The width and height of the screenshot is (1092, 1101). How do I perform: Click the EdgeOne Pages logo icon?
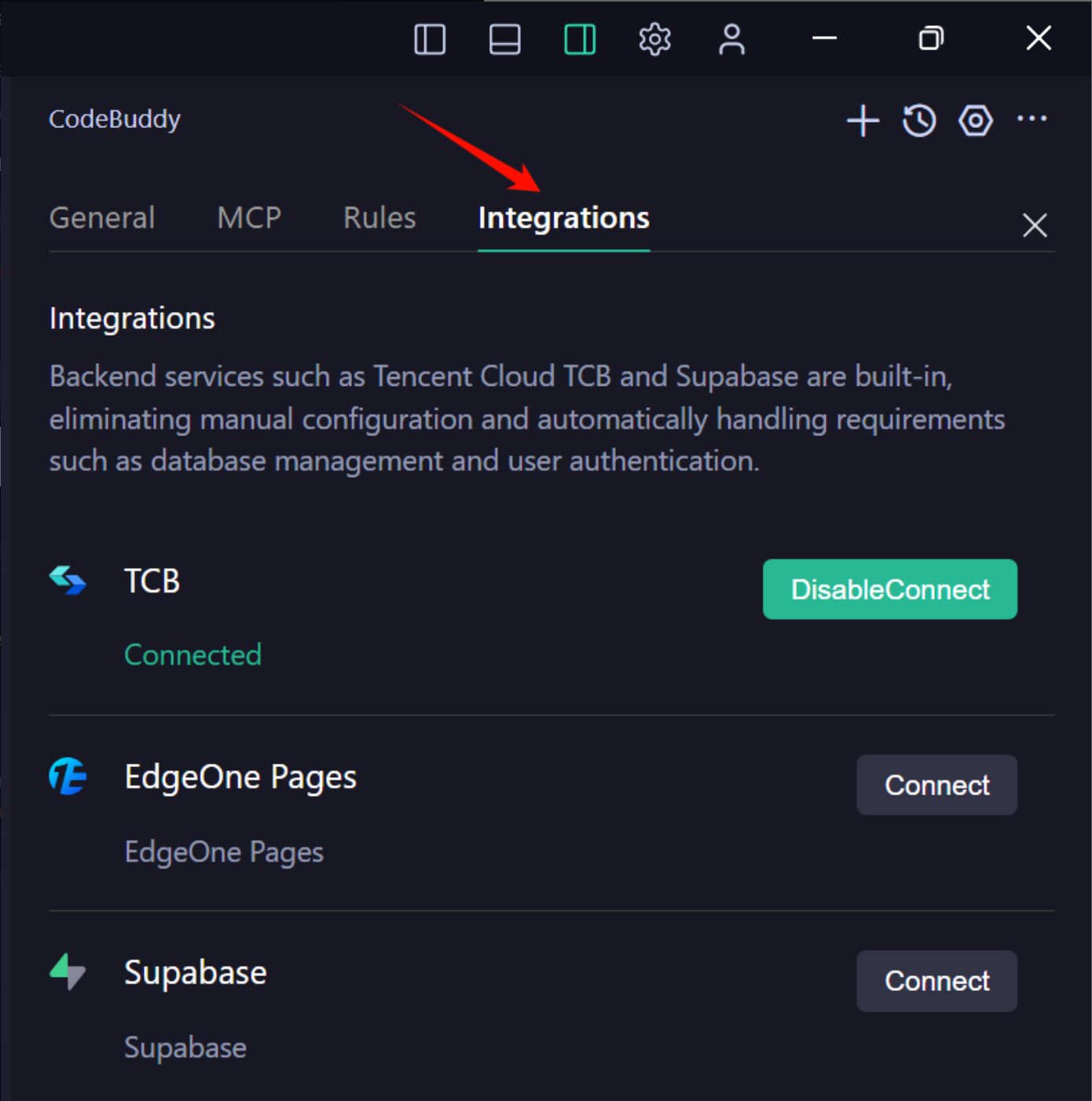[68, 776]
